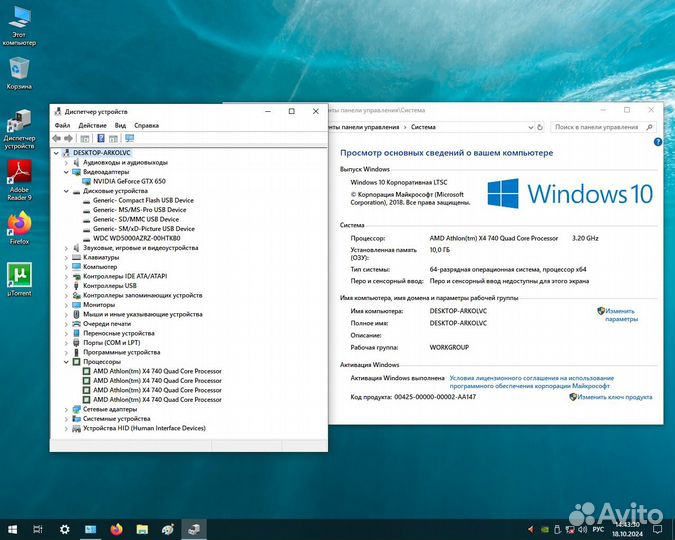The image size is (675, 540).
Task: Collapse the Видеоадаптеры tree node
Action: click(x=67, y=171)
